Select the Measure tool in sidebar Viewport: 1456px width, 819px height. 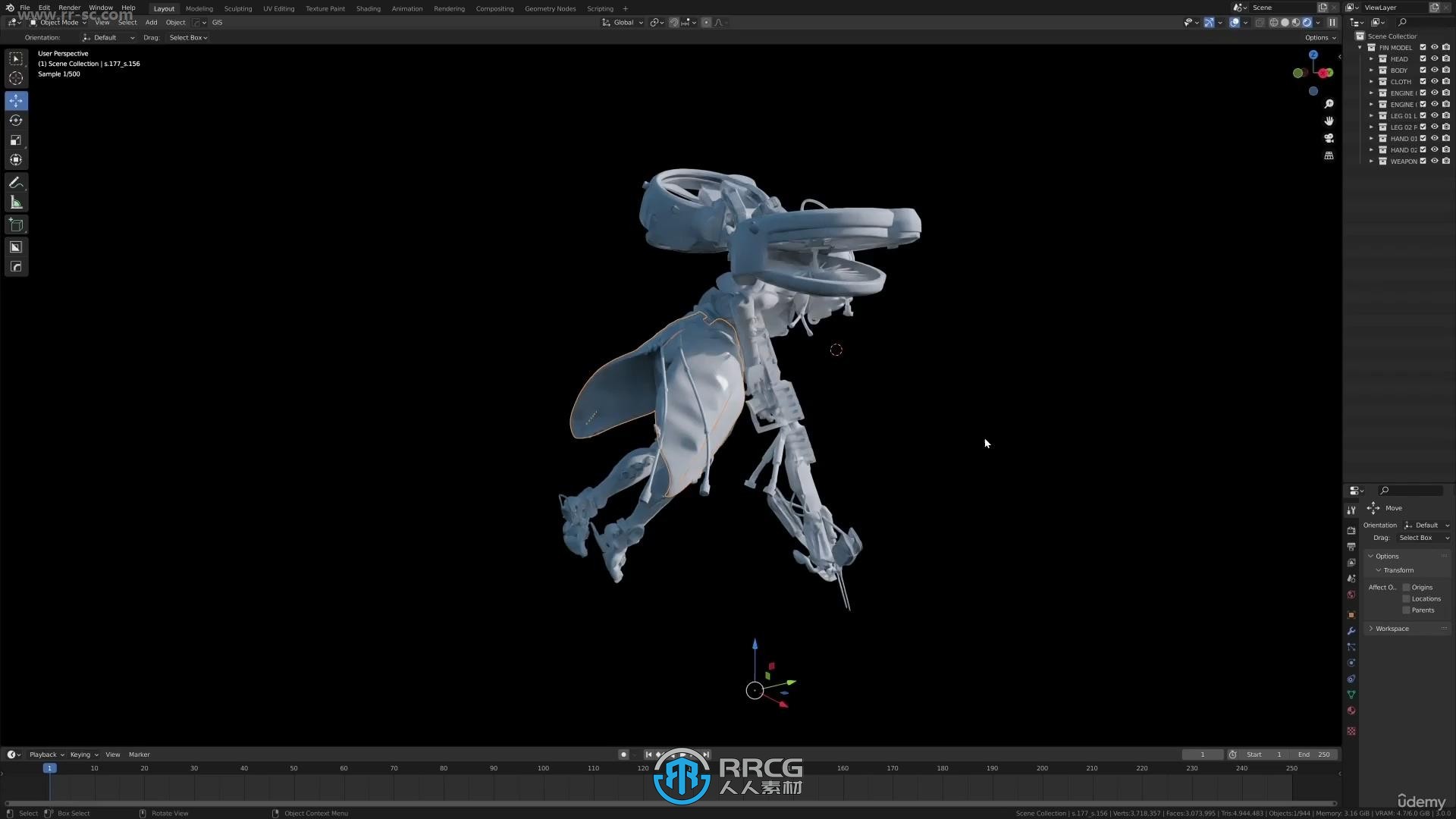(x=16, y=203)
